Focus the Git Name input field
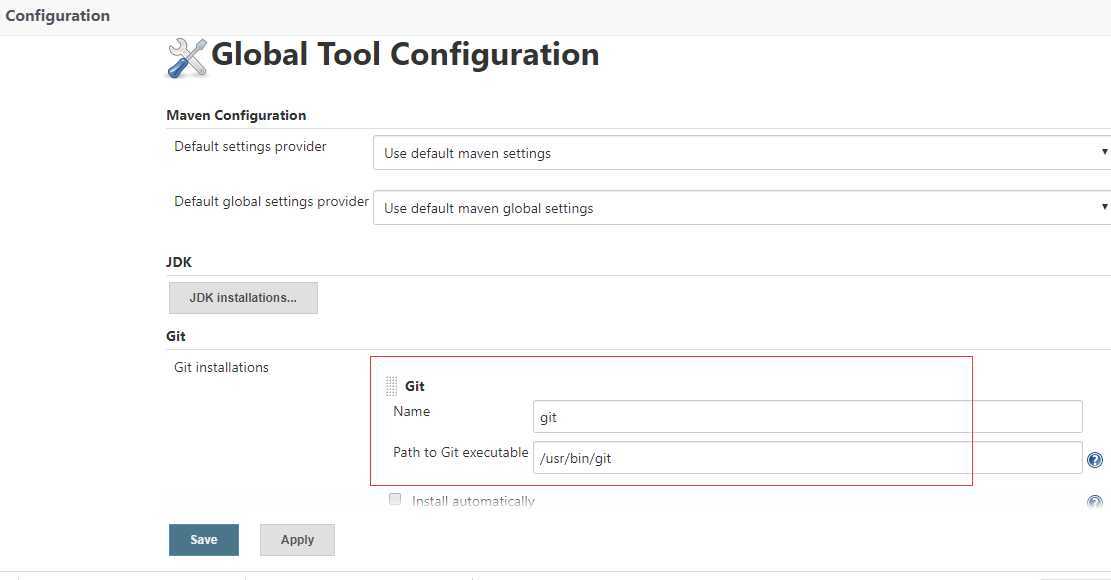The width and height of the screenshot is (1111, 580). [x=808, y=416]
